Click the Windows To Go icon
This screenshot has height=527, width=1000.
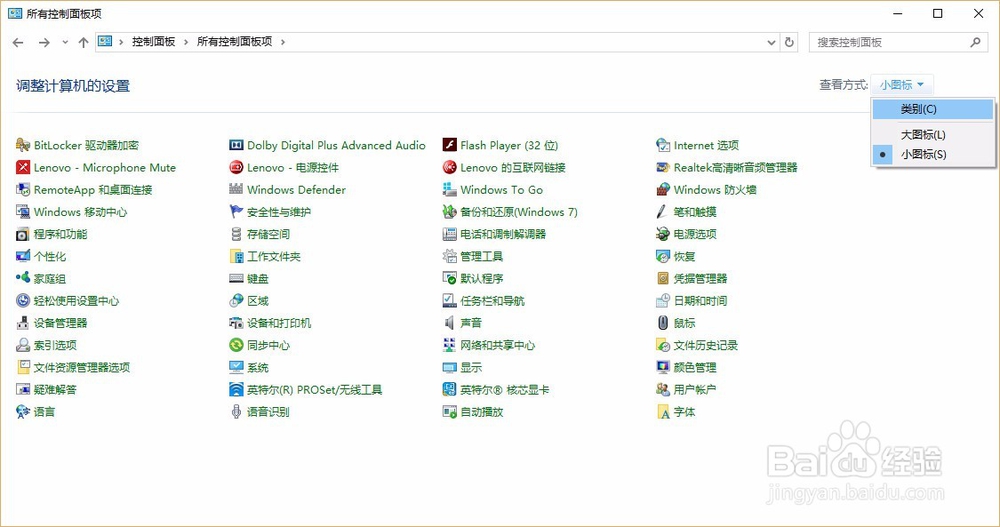(450, 190)
